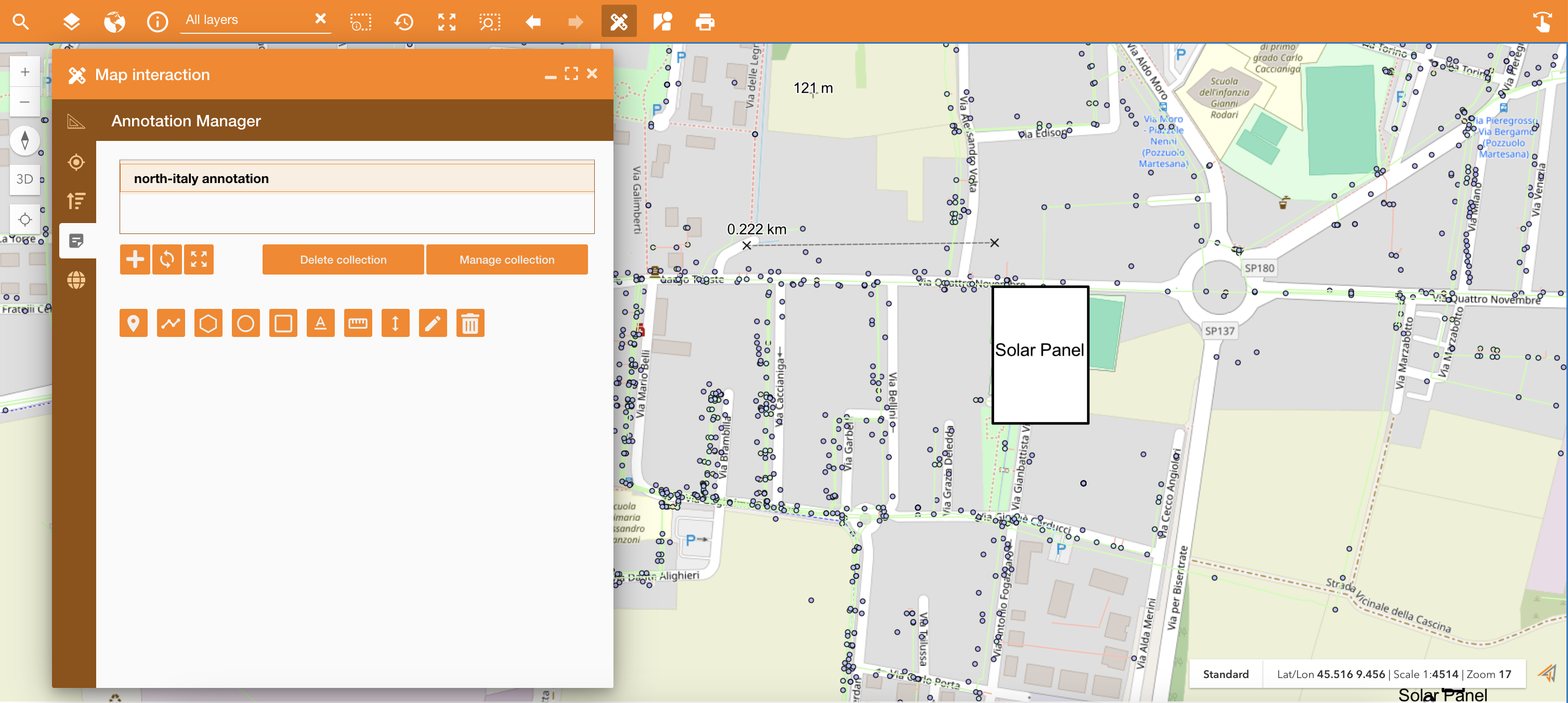
Task: Click Delete collection button
Action: click(x=343, y=260)
